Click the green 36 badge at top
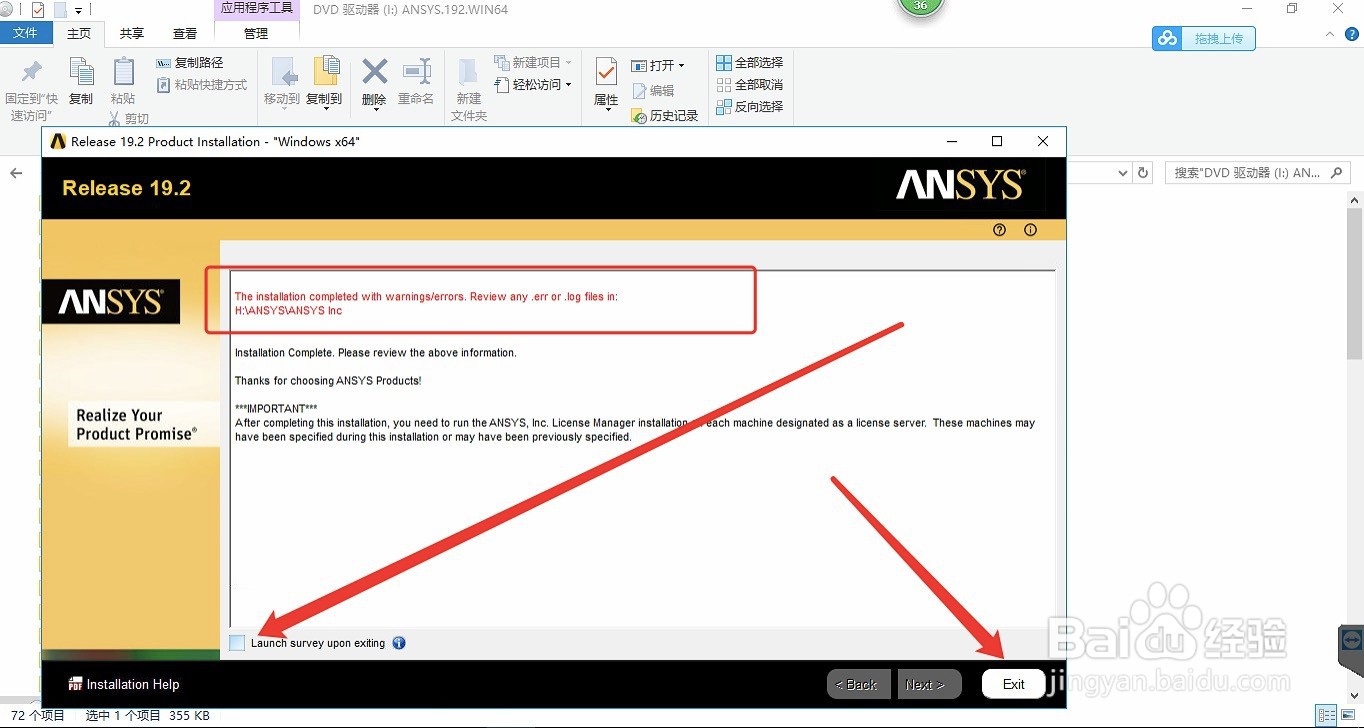Image resolution: width=1364 pixels, height=728 pixels. (920, 6)
